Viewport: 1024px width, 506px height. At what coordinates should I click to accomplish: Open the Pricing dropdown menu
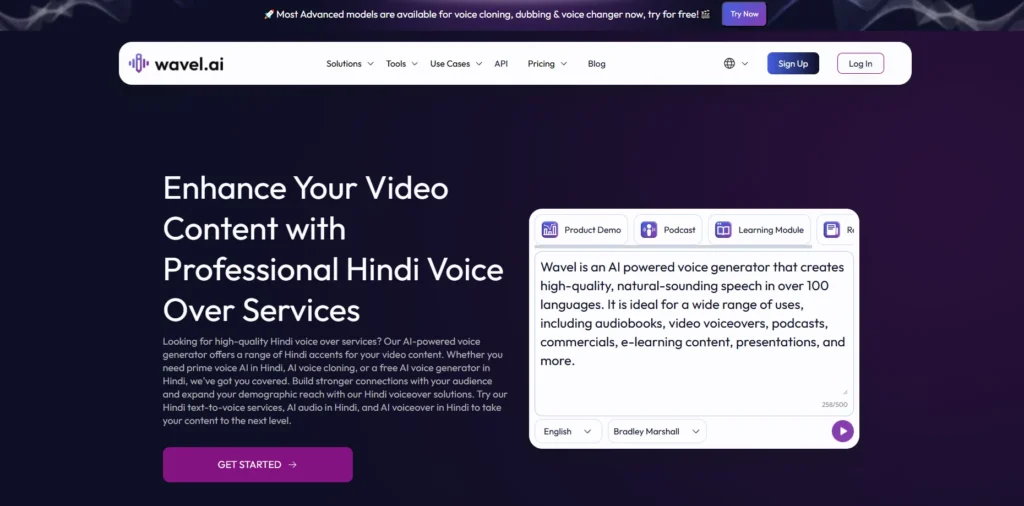tap(547, 64)
